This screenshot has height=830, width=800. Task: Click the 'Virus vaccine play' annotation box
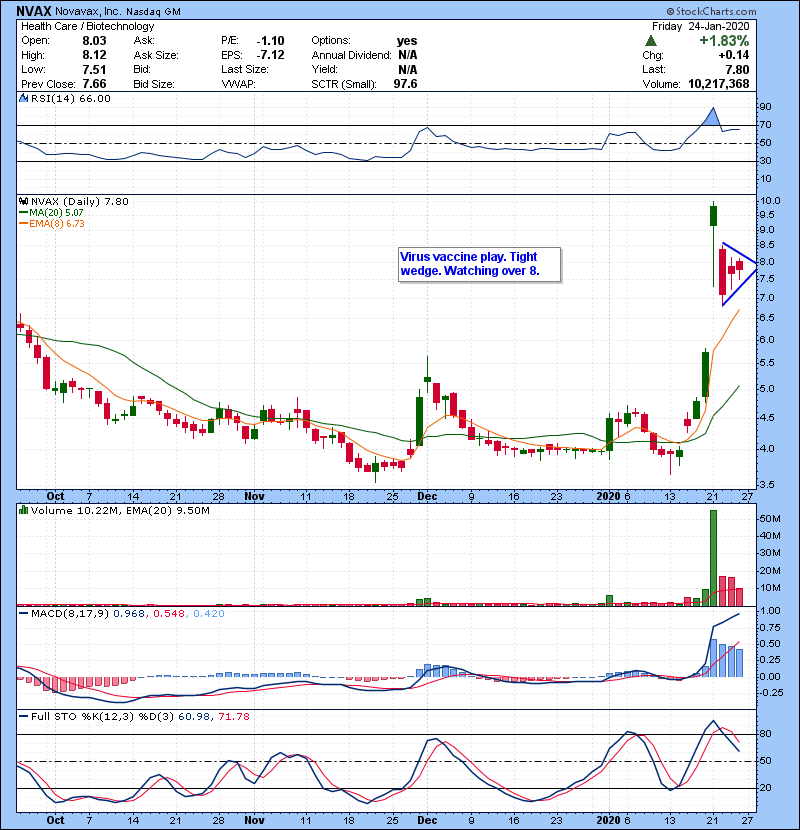(479, 264)
